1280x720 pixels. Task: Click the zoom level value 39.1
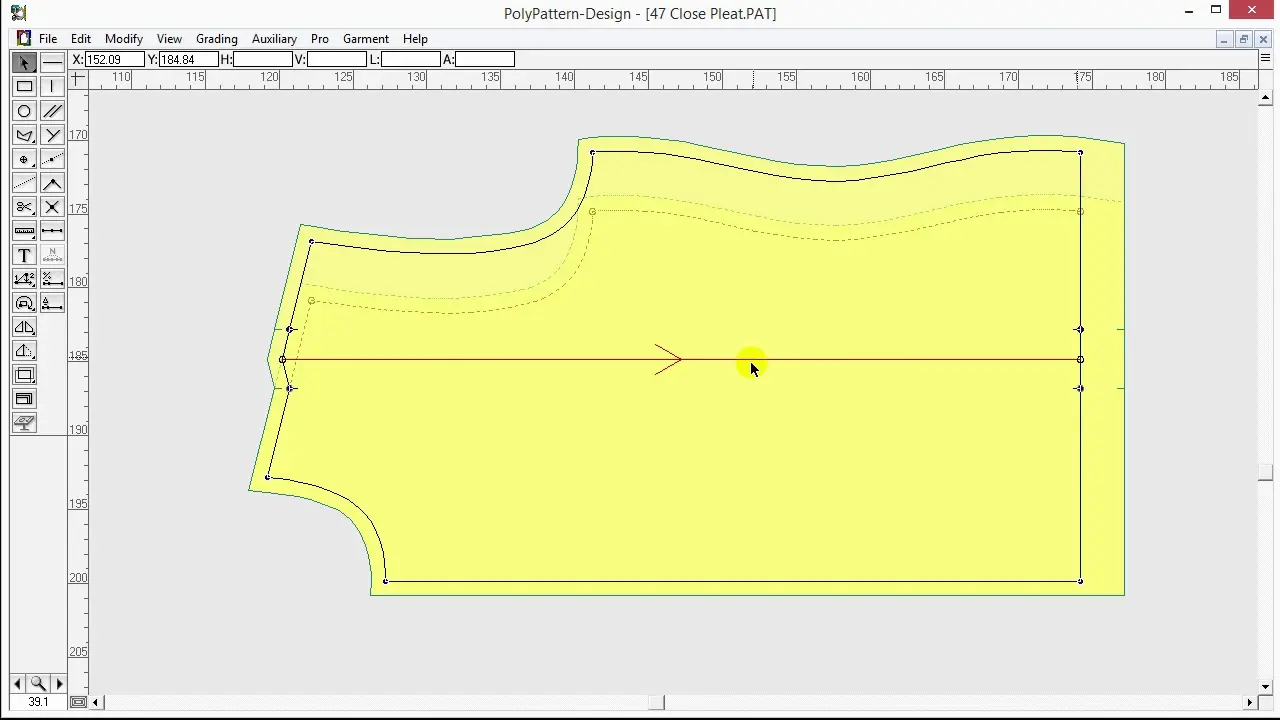[x=37, y=702]
